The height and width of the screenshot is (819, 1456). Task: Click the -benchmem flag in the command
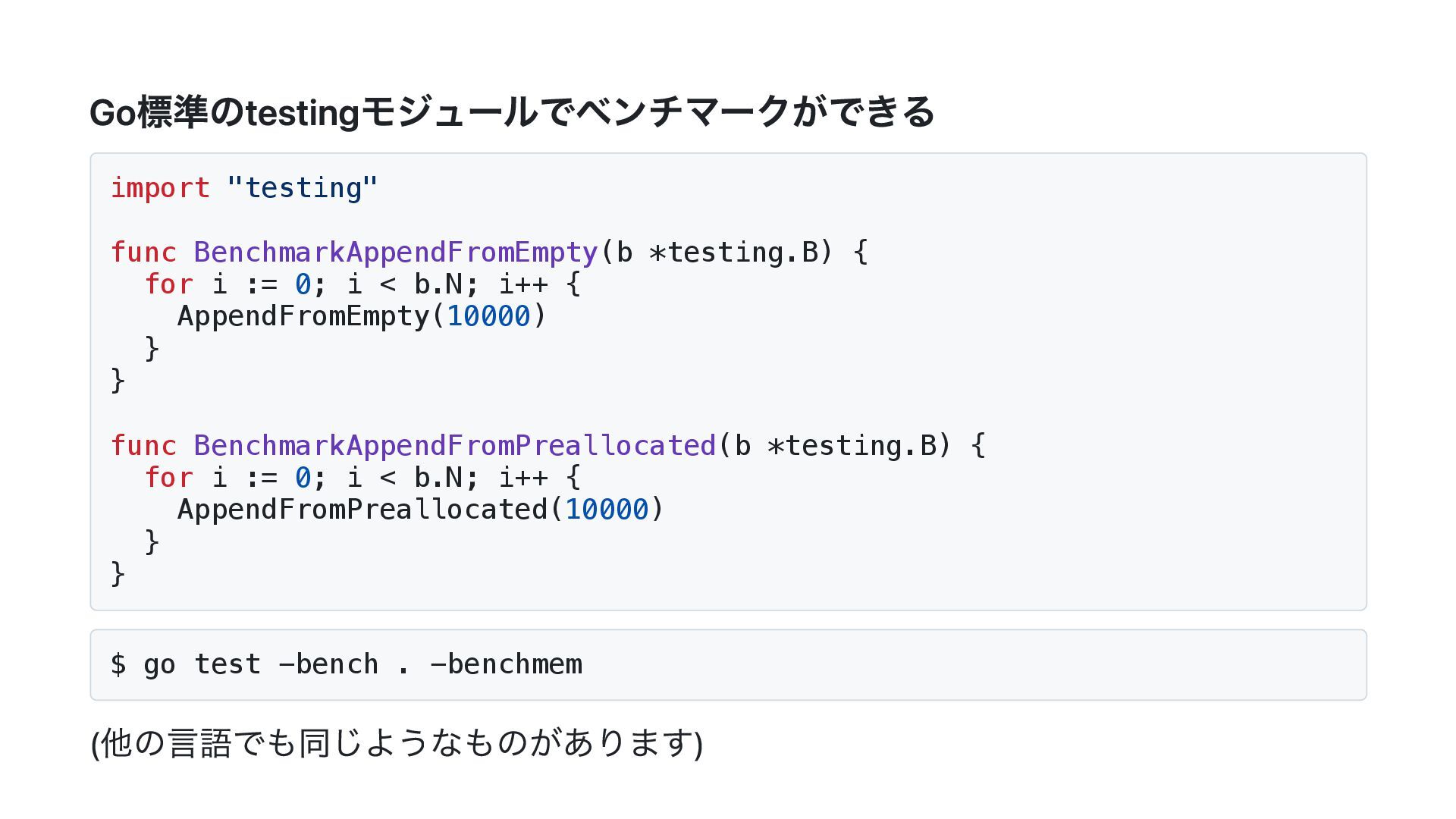coord(506,664)
